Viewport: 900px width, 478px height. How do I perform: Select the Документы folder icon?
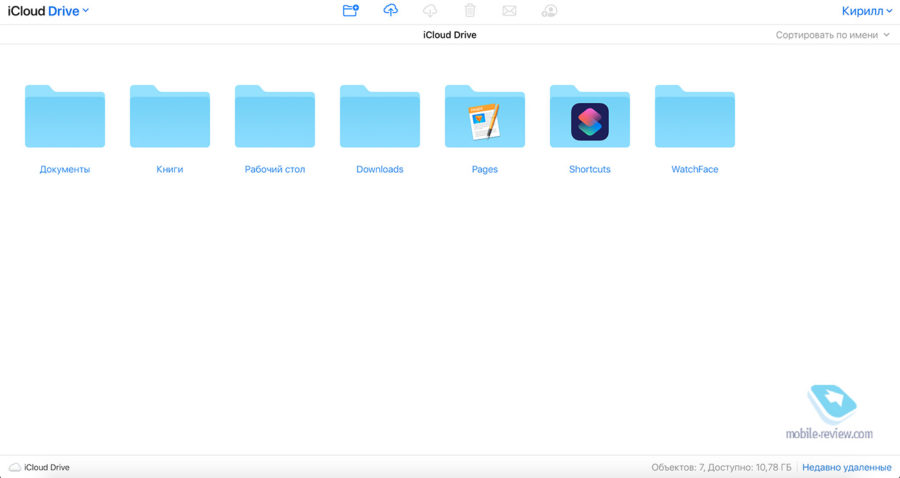pos(65,116)
